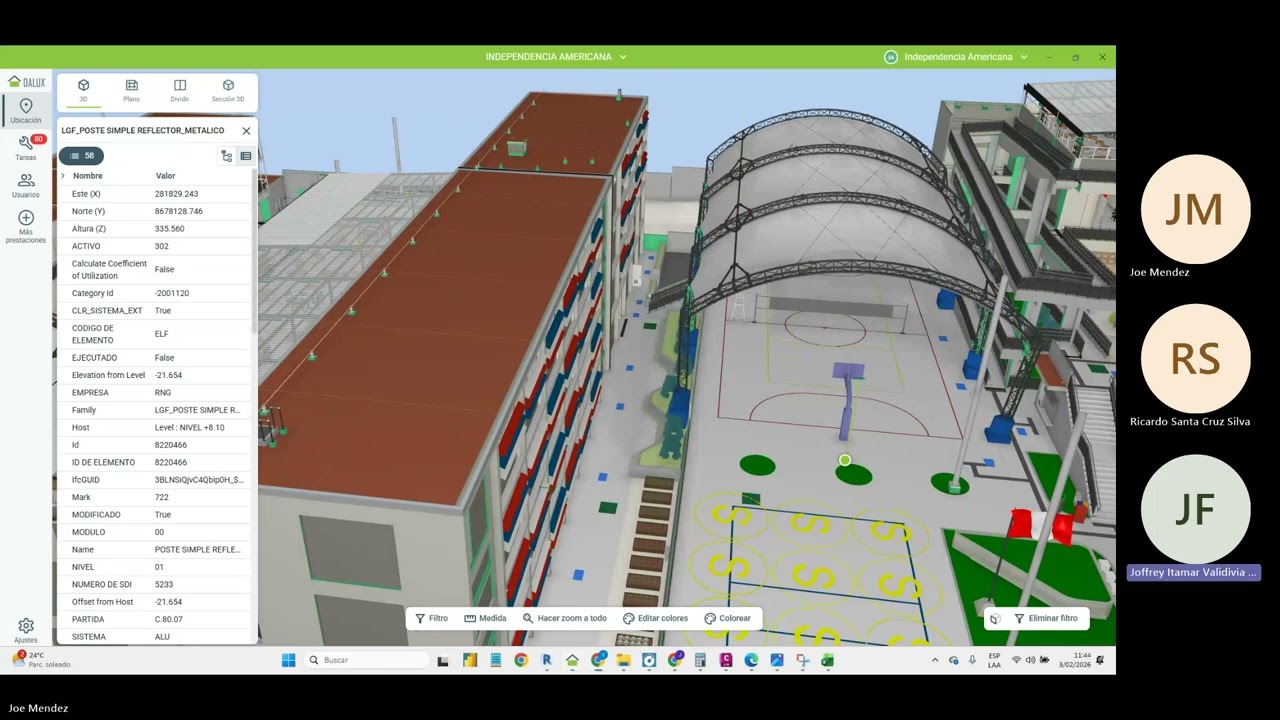Open Microsoft Edge from the taskbar
The width and height of the screenshot is (1280, 720).
[751, 660]
